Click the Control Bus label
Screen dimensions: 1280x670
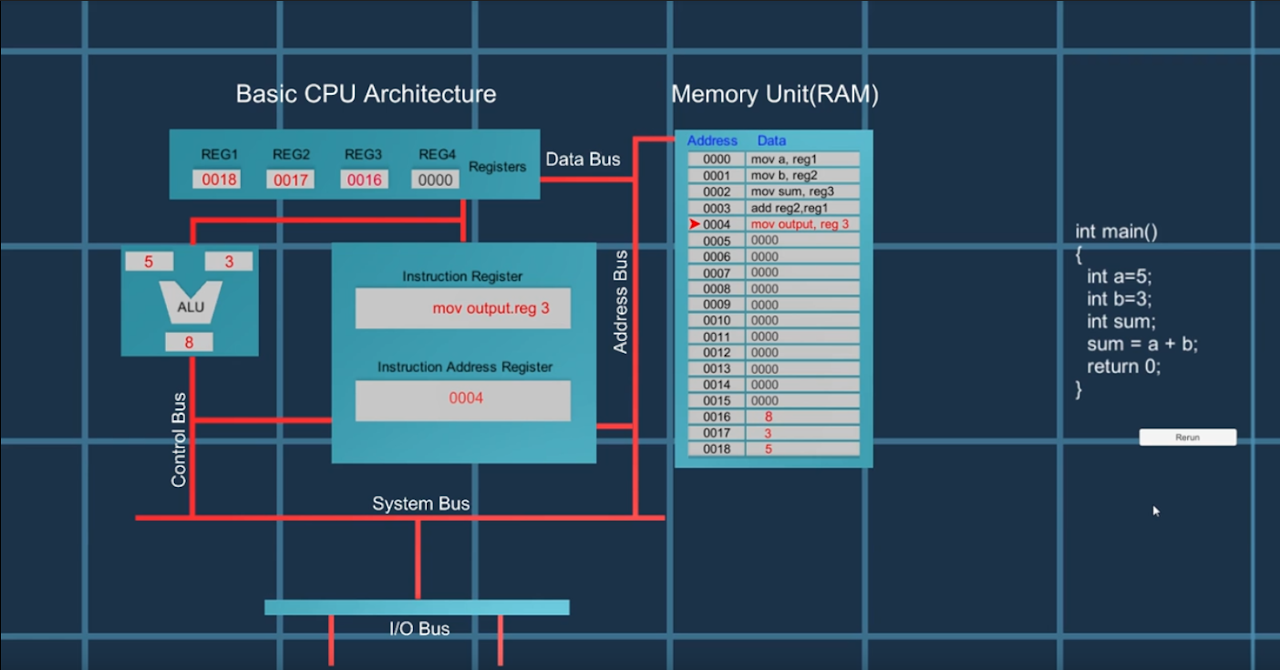(179, 439)
